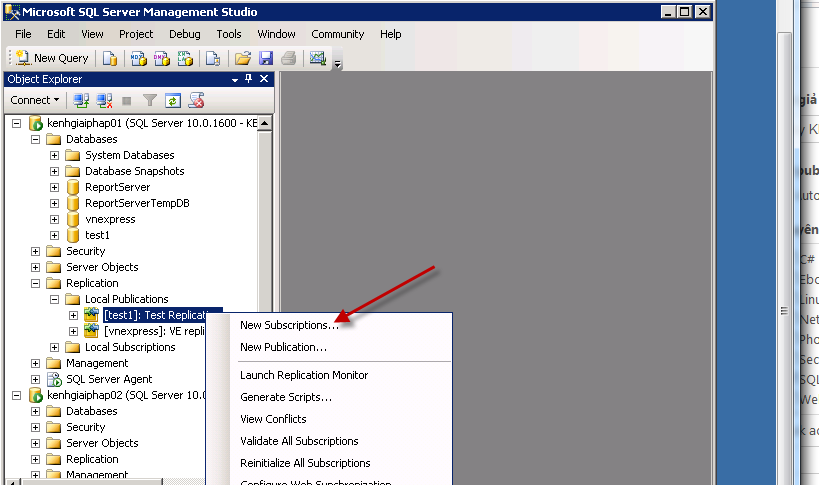
Task: Collapse the kenhgiaiphap01 server node
Action: [17, 123]
